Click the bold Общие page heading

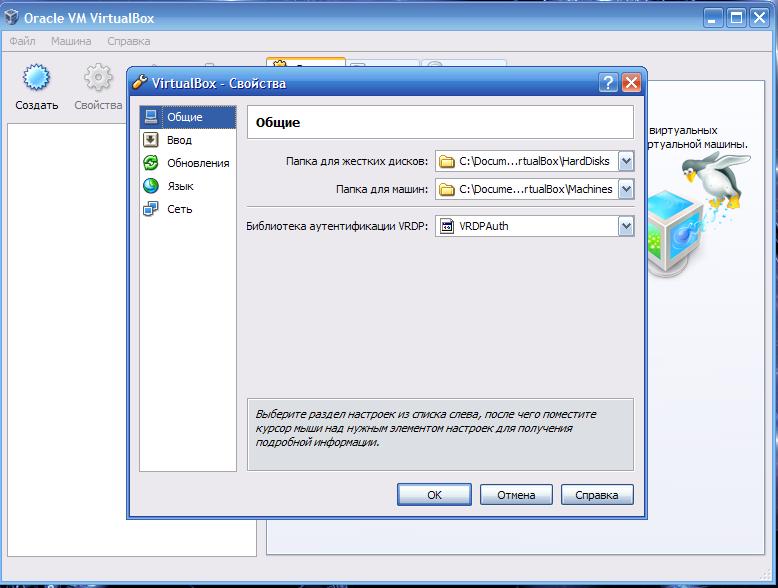278,123
